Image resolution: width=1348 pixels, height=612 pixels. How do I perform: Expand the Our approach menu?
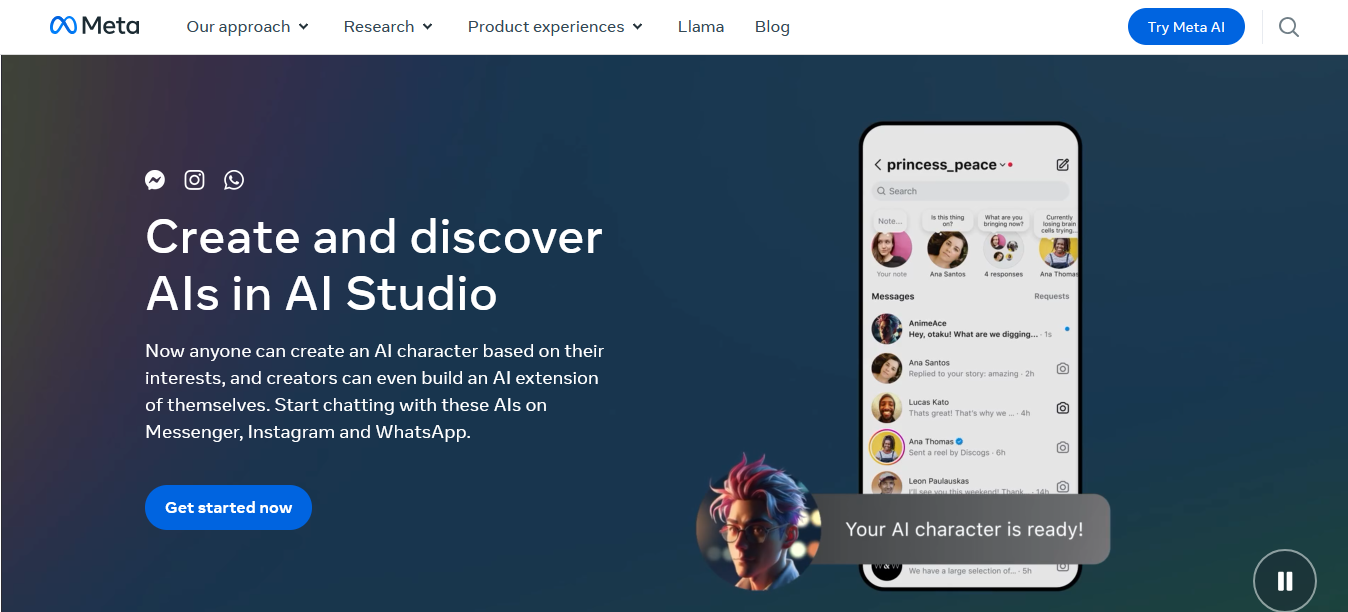point(248,27)
